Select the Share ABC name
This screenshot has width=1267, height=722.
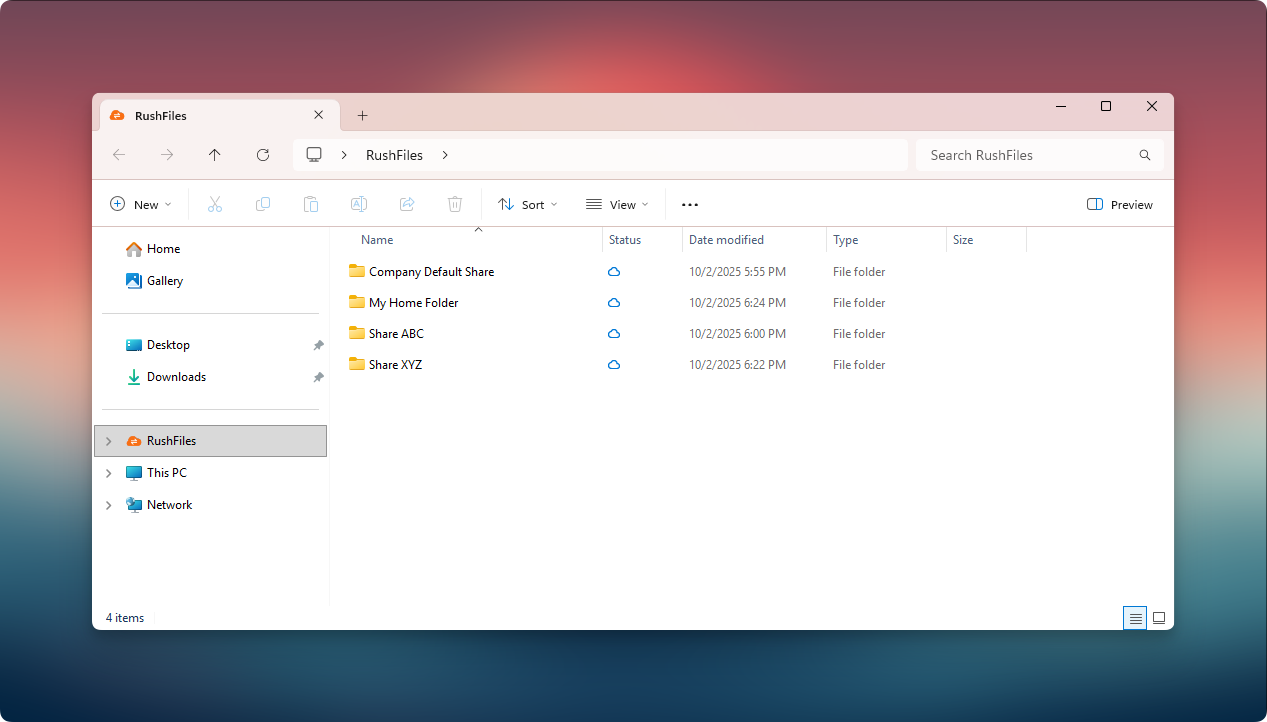pyautogui.click(x=396, y=334)
